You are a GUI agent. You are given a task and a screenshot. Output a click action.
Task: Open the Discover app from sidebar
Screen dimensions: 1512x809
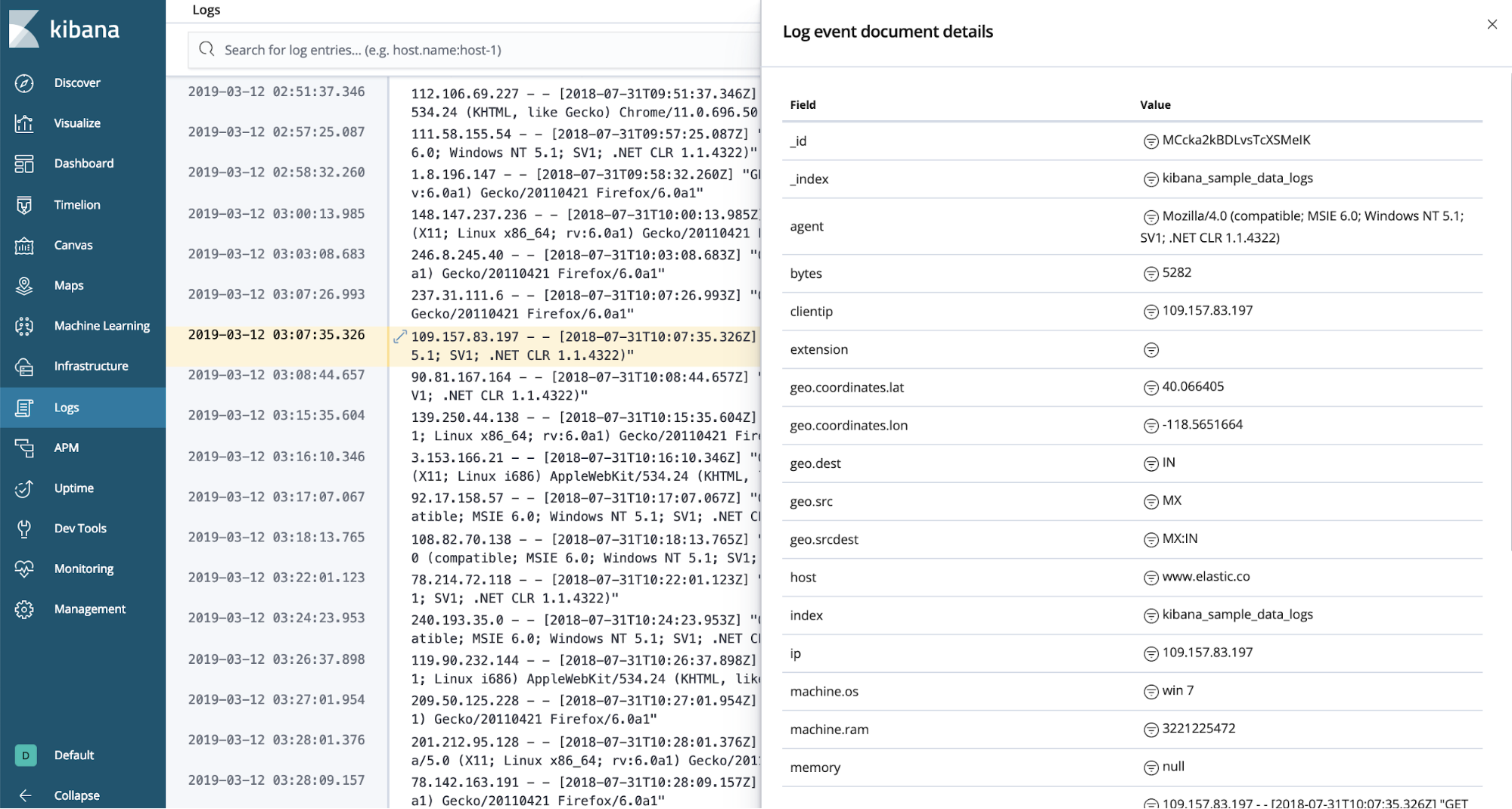coord(76,82)
